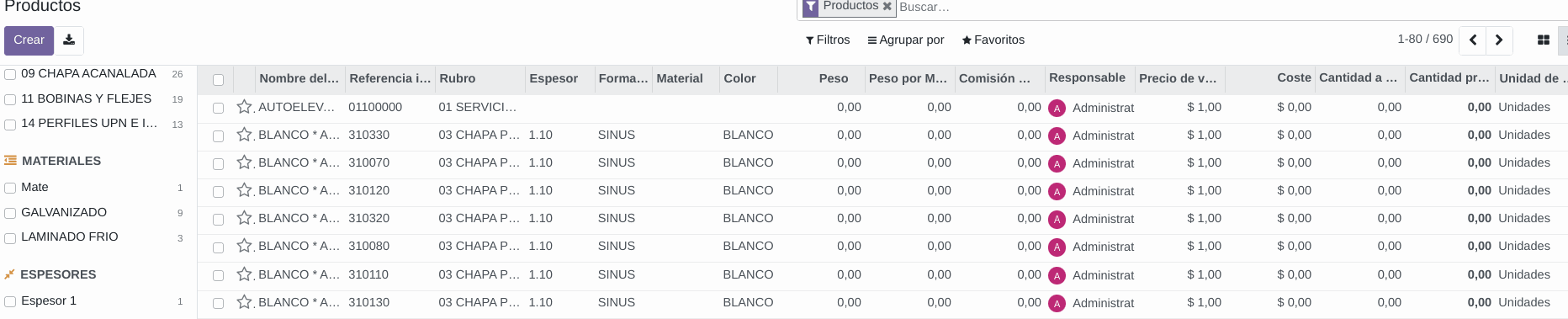Star the AUTOELEV product as favorite

(245, 107)
